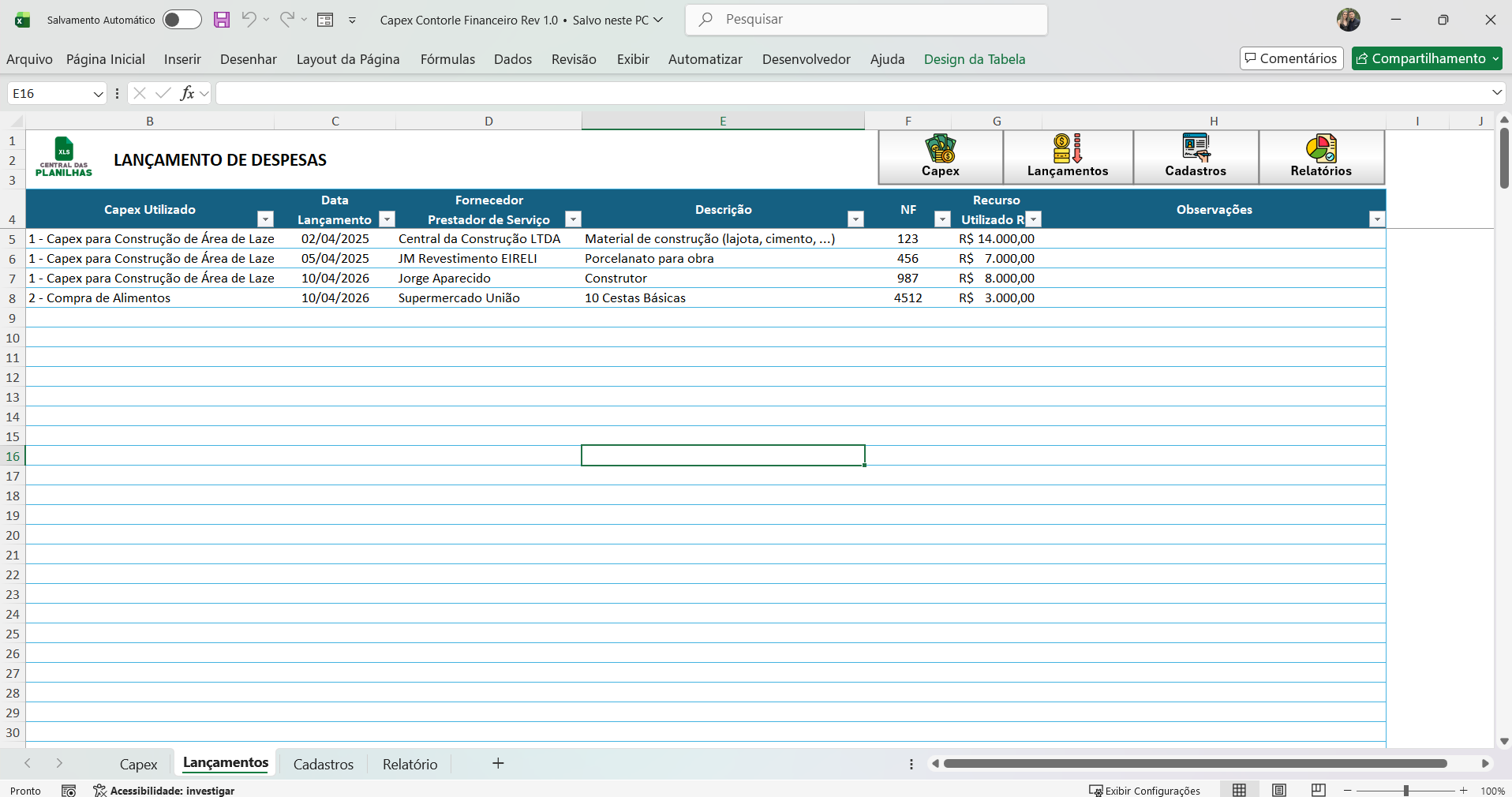Open the Capex navigation icon button
Image resolution: width=1512 pixels, height=797 pixels.
click(940, 157)
